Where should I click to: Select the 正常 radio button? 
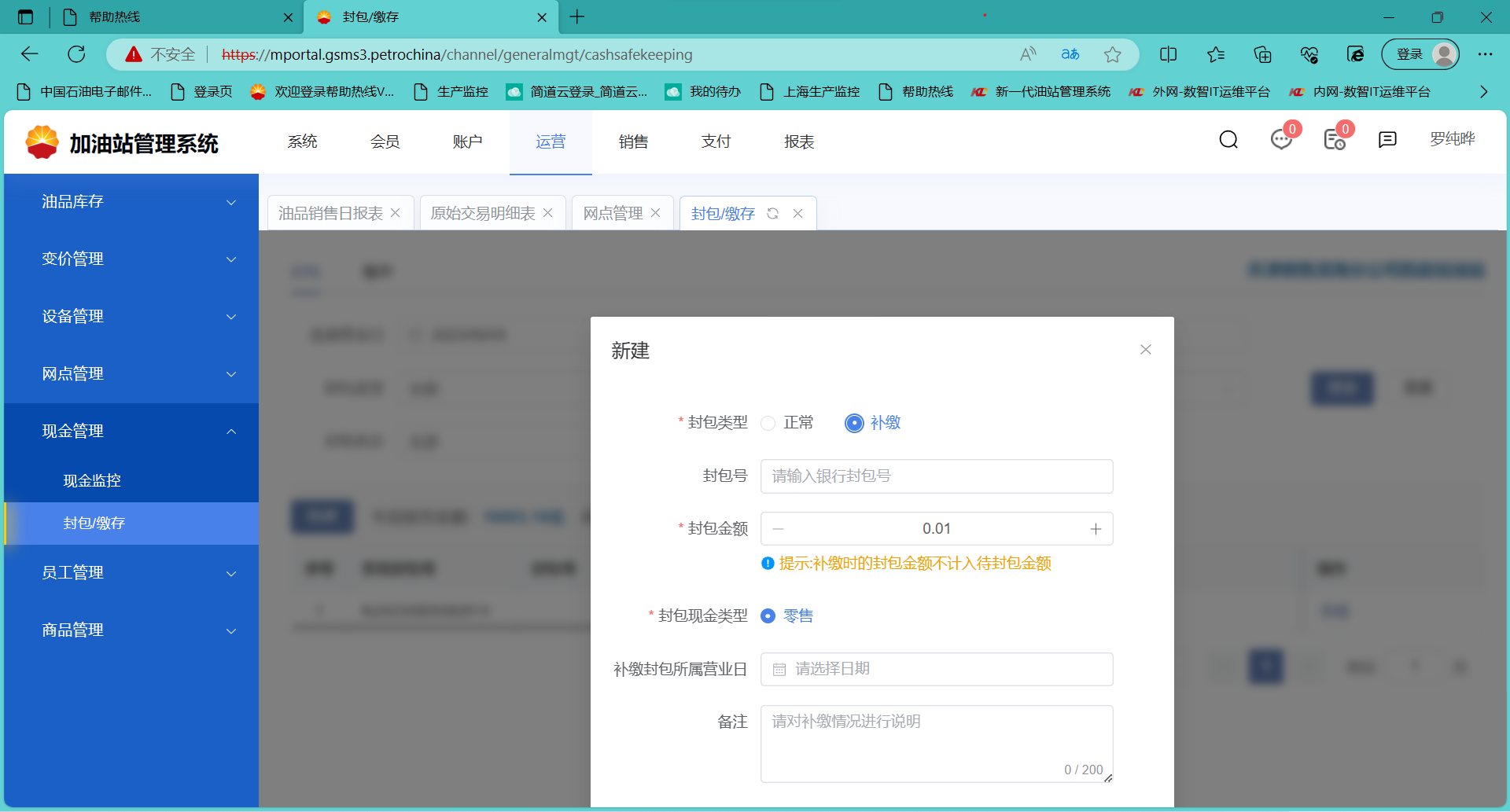[x=768, y=424]
